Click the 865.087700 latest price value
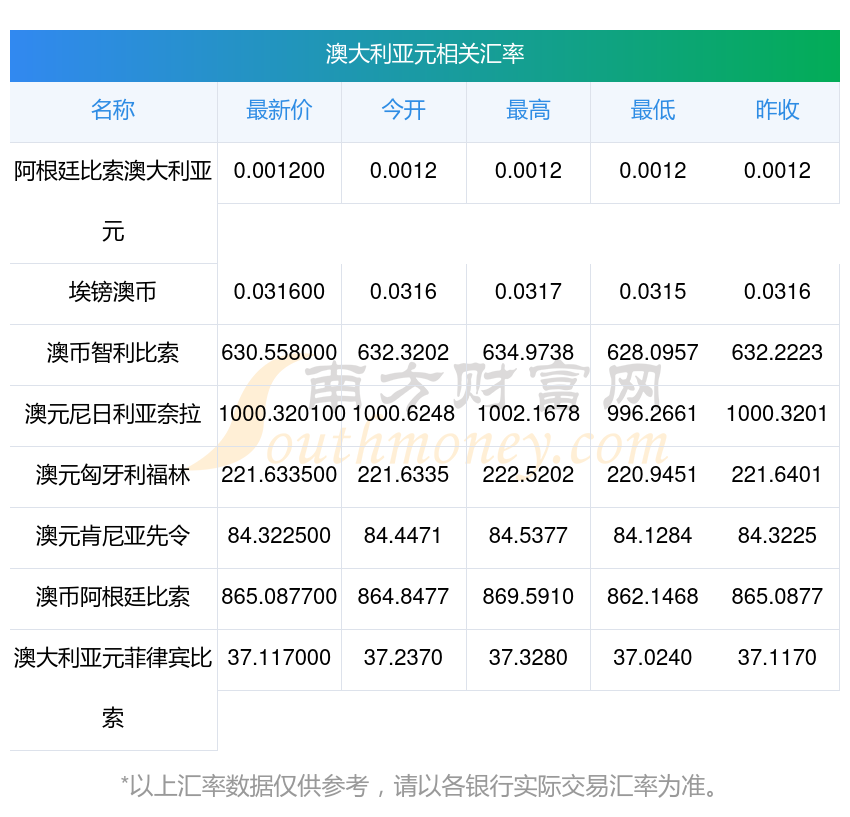850x817 pixels. click(279, 597)
